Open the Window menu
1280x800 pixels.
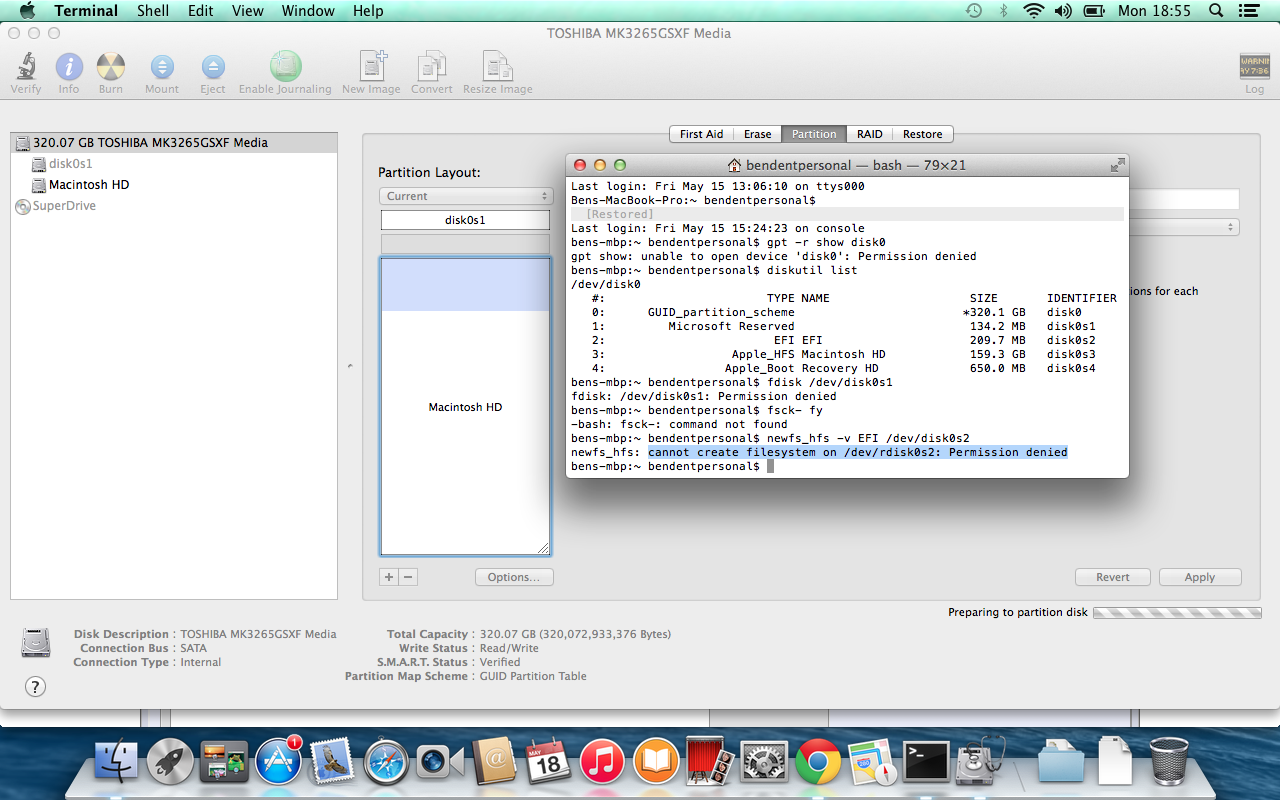coord(308,11)
